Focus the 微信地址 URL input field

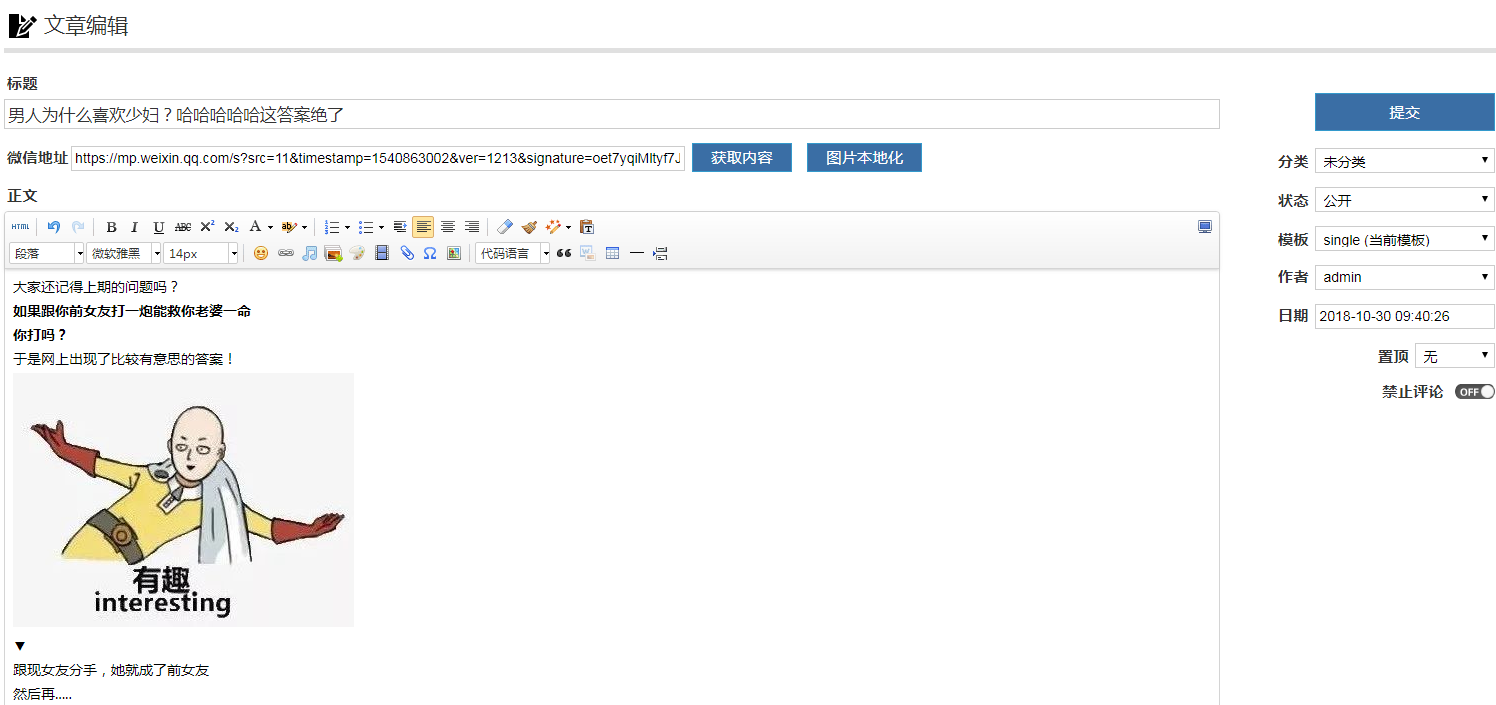[378, 158]
